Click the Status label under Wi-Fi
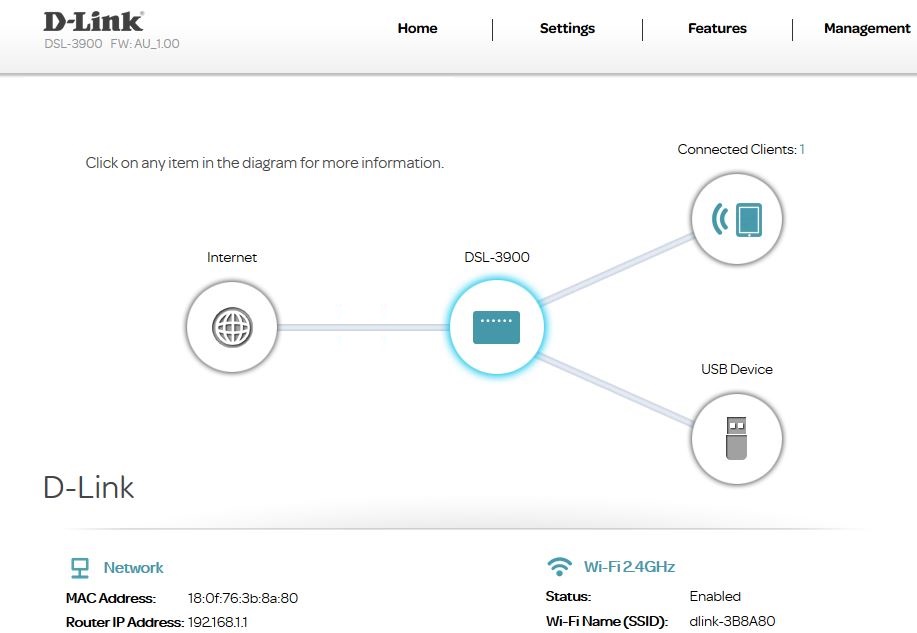 tap(568, 596)
